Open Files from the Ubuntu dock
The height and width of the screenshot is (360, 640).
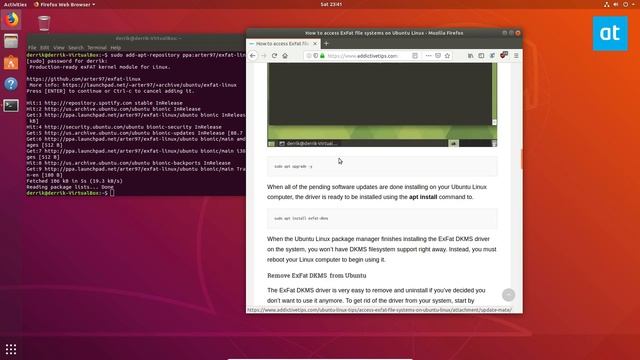(x=11, y=41)
